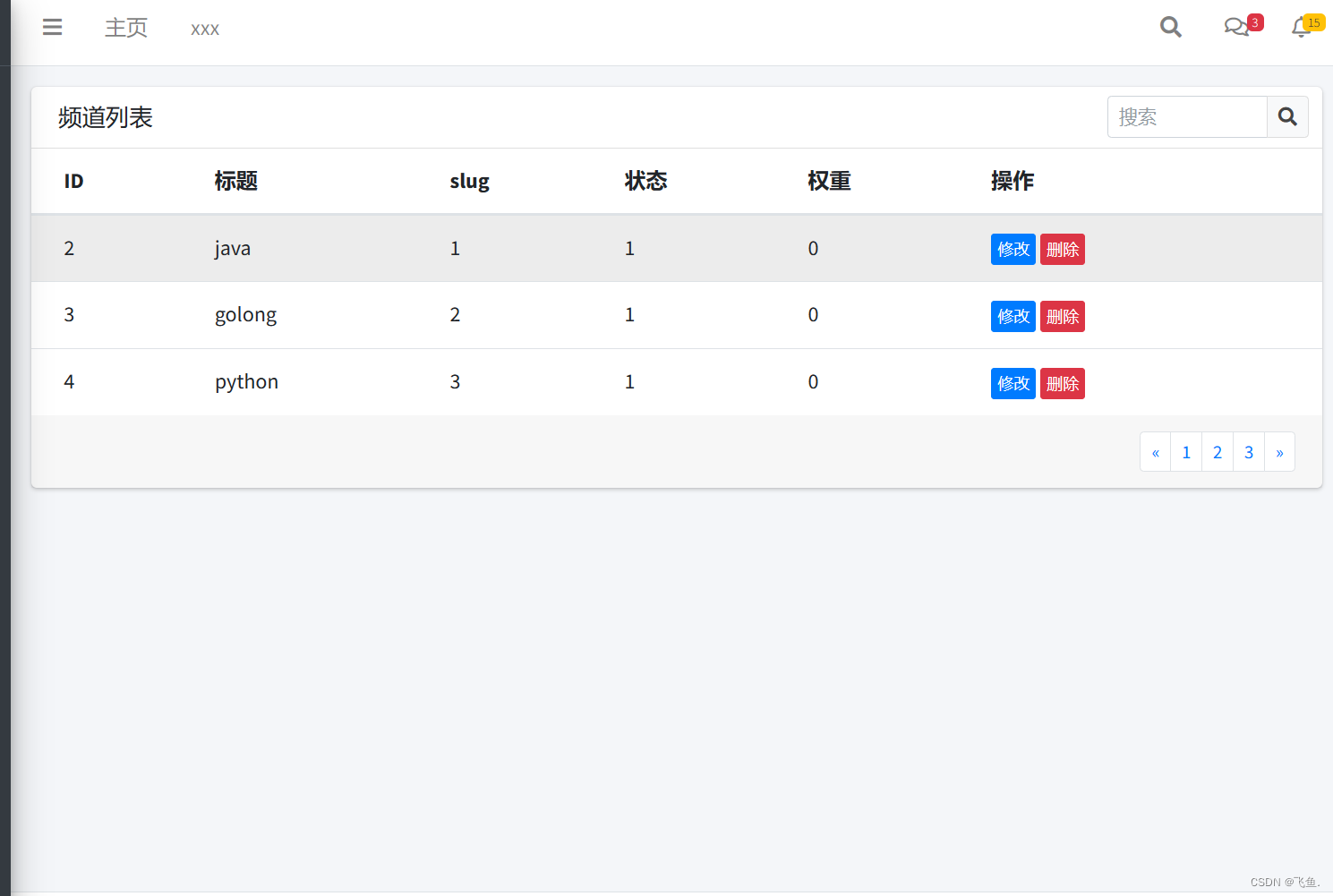The width and height of the screenshot is (1333, 896).
Task: Click the » next page control
Action: tap(1279, 451)
